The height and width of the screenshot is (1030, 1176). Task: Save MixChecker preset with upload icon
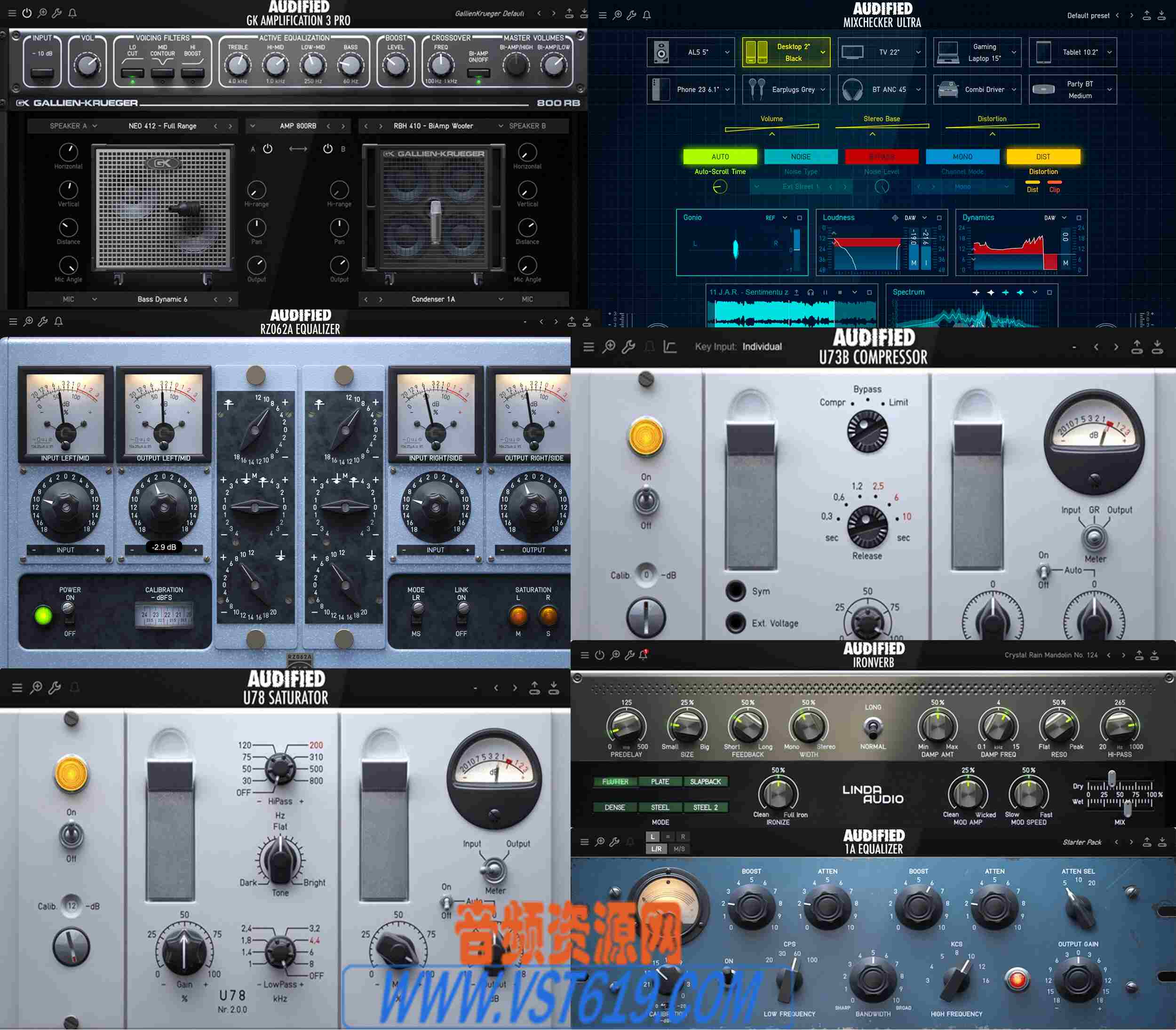(1147, 15)
